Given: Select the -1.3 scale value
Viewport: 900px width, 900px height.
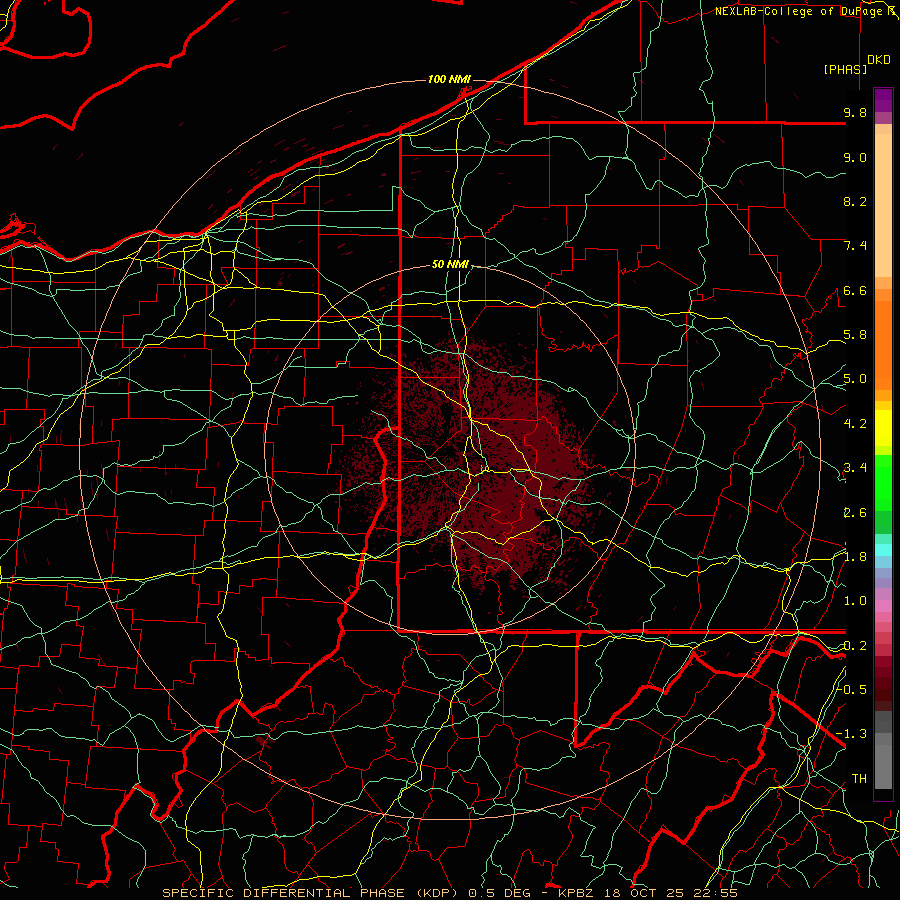Looking at the screenshot, I should click(852, 734).
